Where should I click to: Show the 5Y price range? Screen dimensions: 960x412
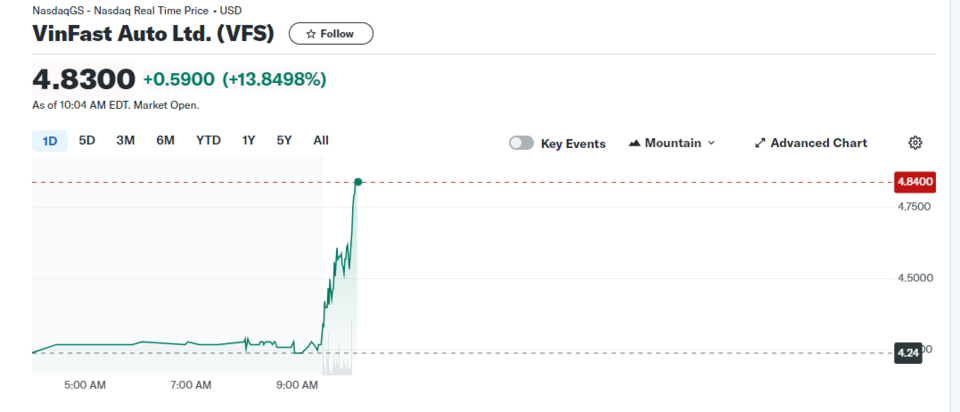click(284, 141)
